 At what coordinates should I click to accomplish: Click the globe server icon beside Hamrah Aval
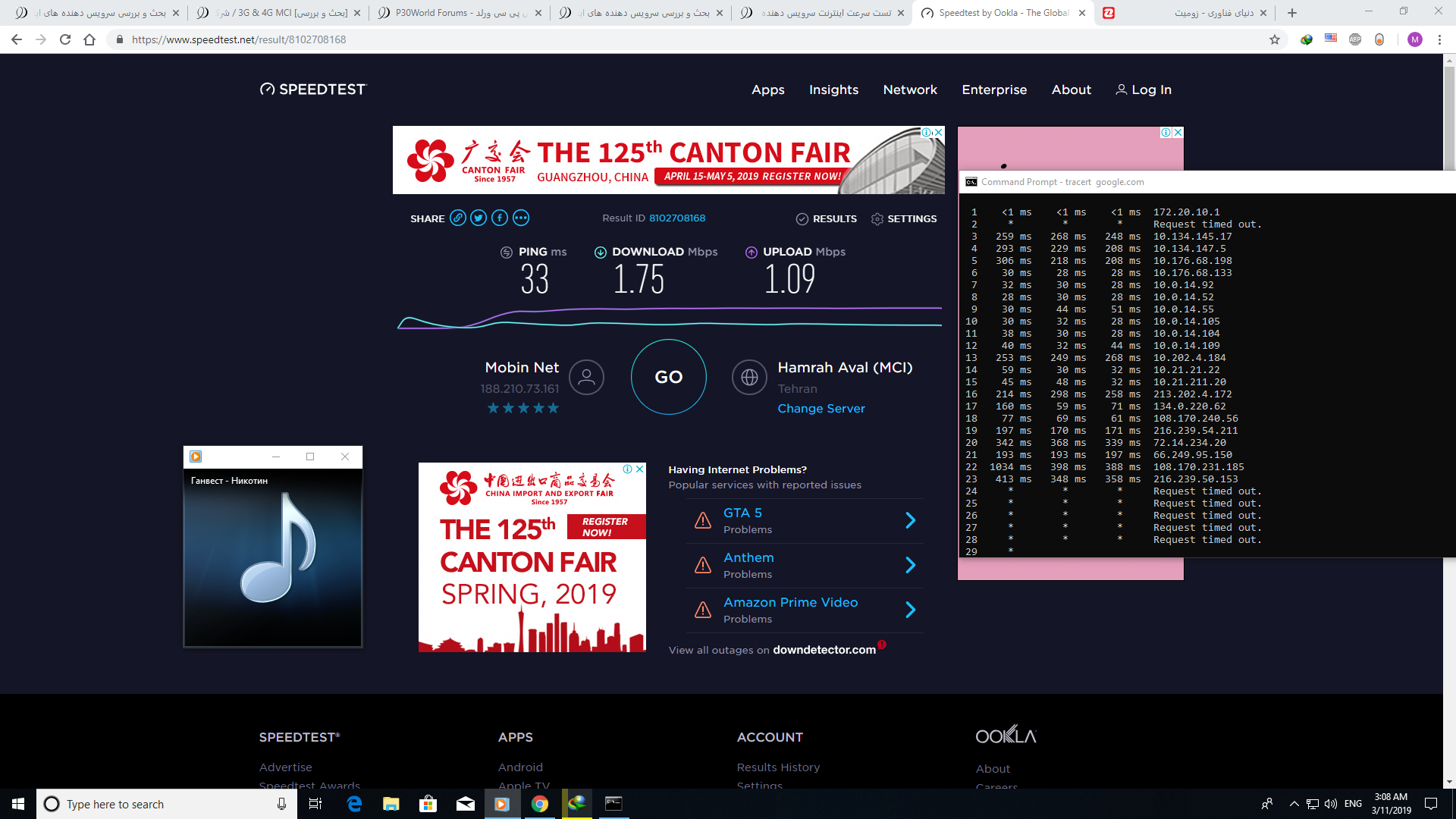(749, 377)
